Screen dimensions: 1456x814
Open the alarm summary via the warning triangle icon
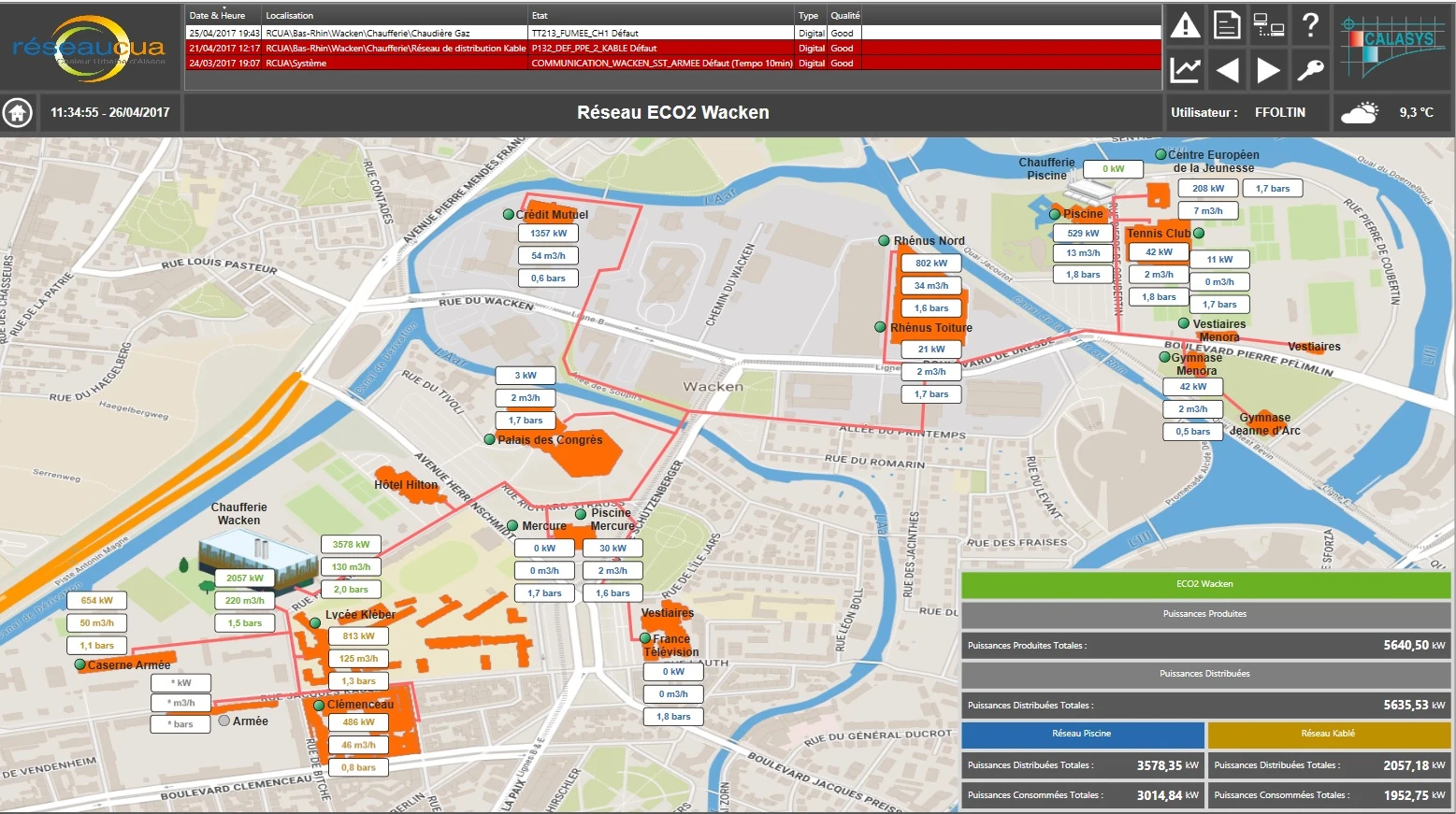click(x=1185, y=25)
